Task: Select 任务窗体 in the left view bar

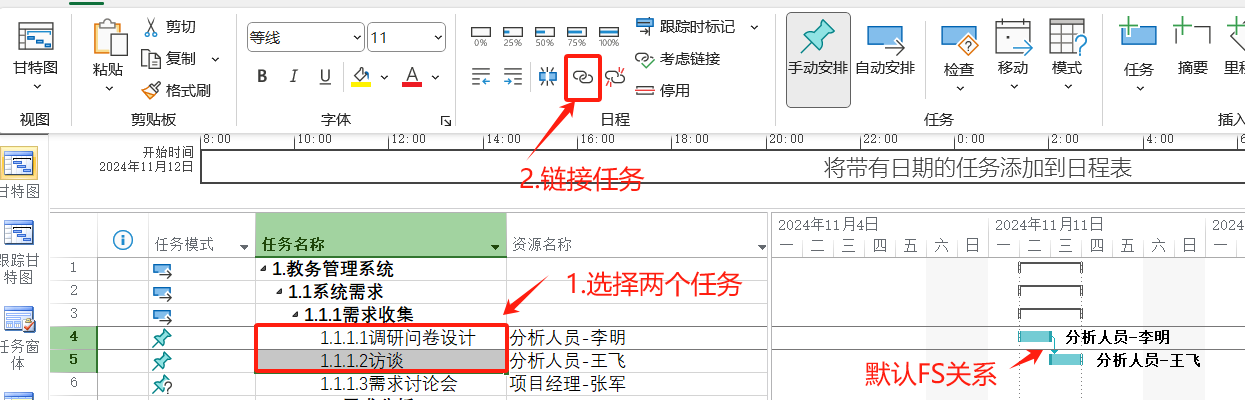Action: click(x=18, y=338)
